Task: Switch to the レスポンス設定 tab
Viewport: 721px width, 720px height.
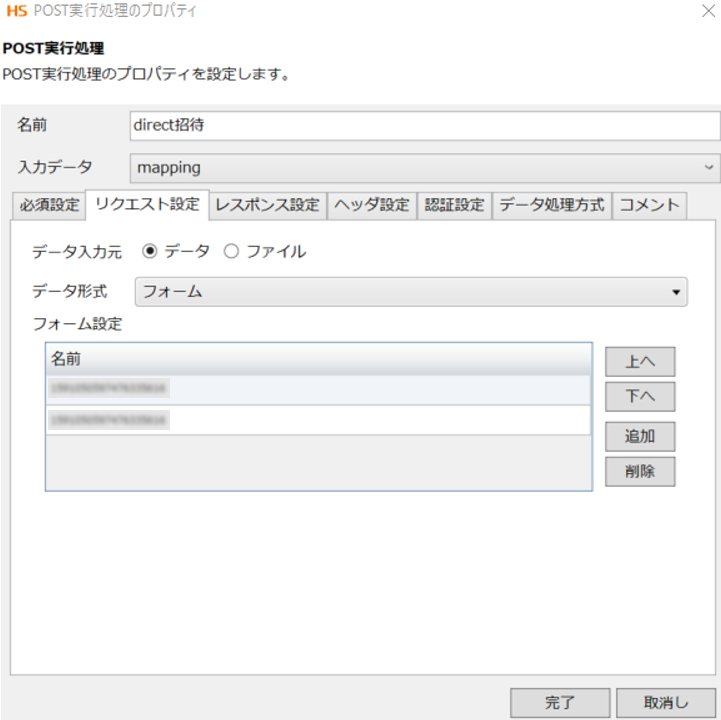Action: [x=268, y=205]
